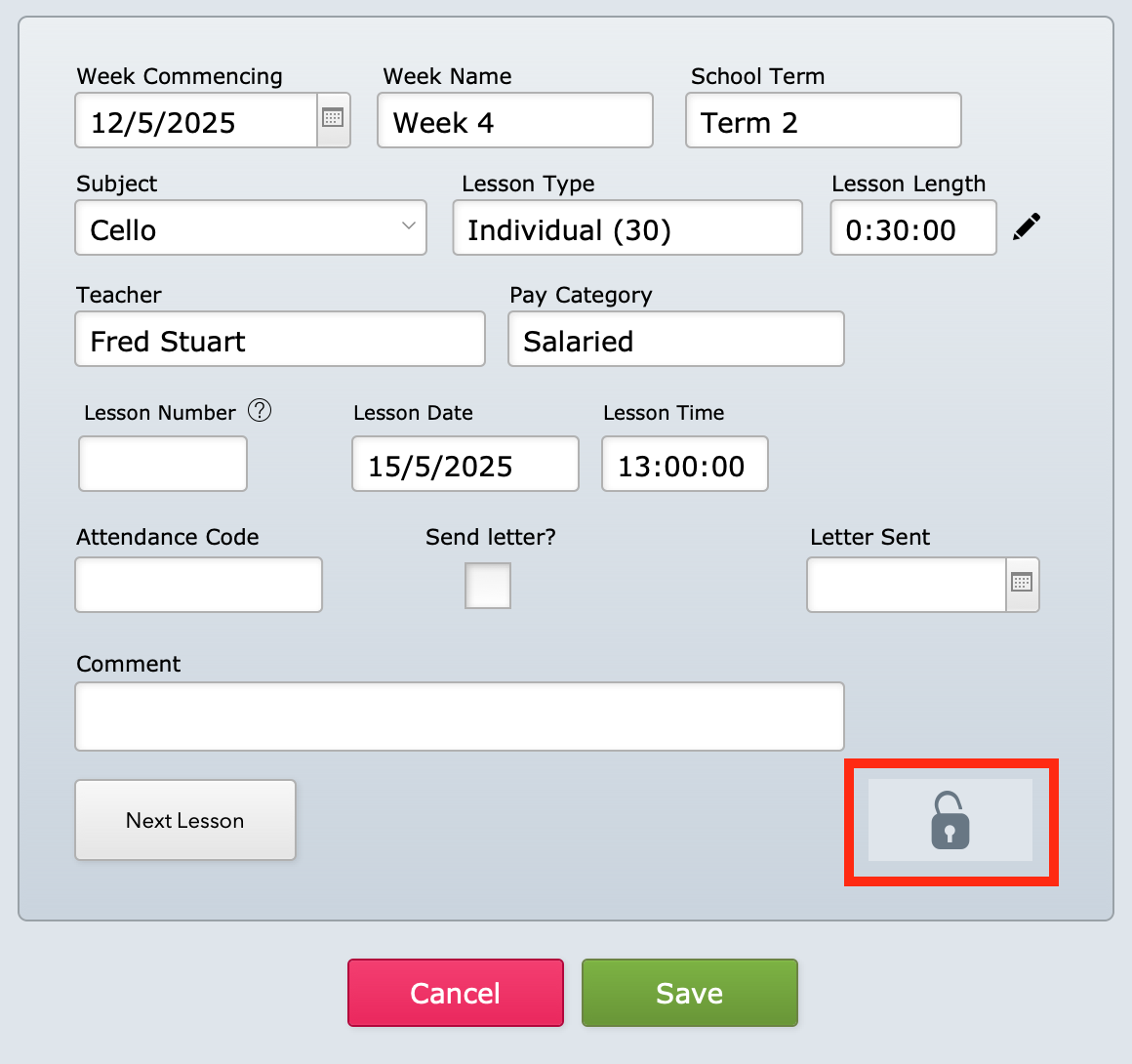The height and width of the screenshot is (1064, 1132).
Task: Click the red Cancel button
Action: 455,993
